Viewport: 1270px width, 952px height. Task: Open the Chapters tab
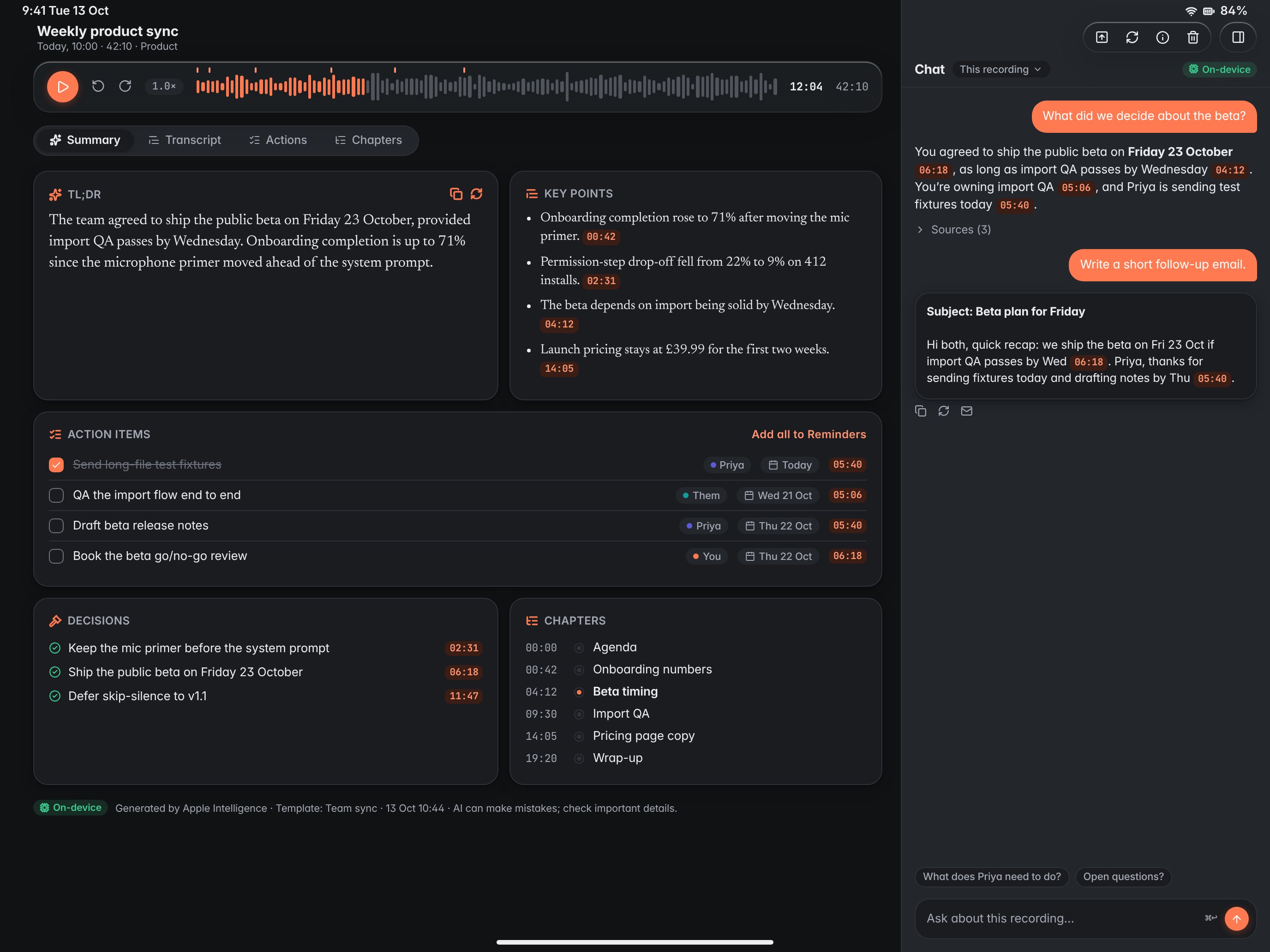[369, 140]
